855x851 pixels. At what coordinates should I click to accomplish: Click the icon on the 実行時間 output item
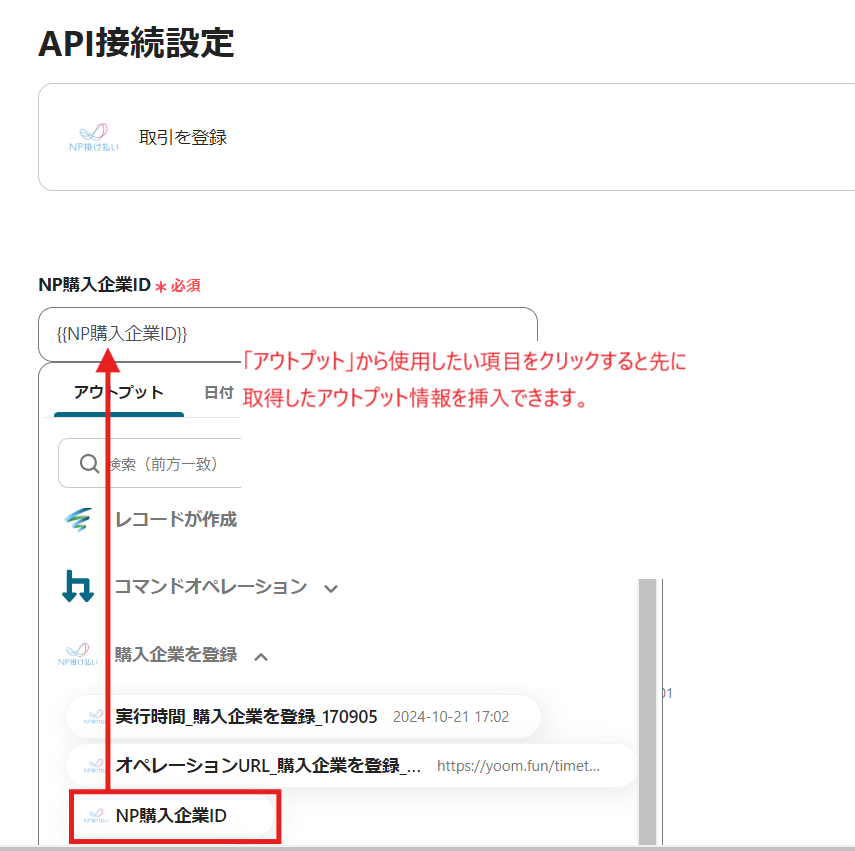click(95, 717)
